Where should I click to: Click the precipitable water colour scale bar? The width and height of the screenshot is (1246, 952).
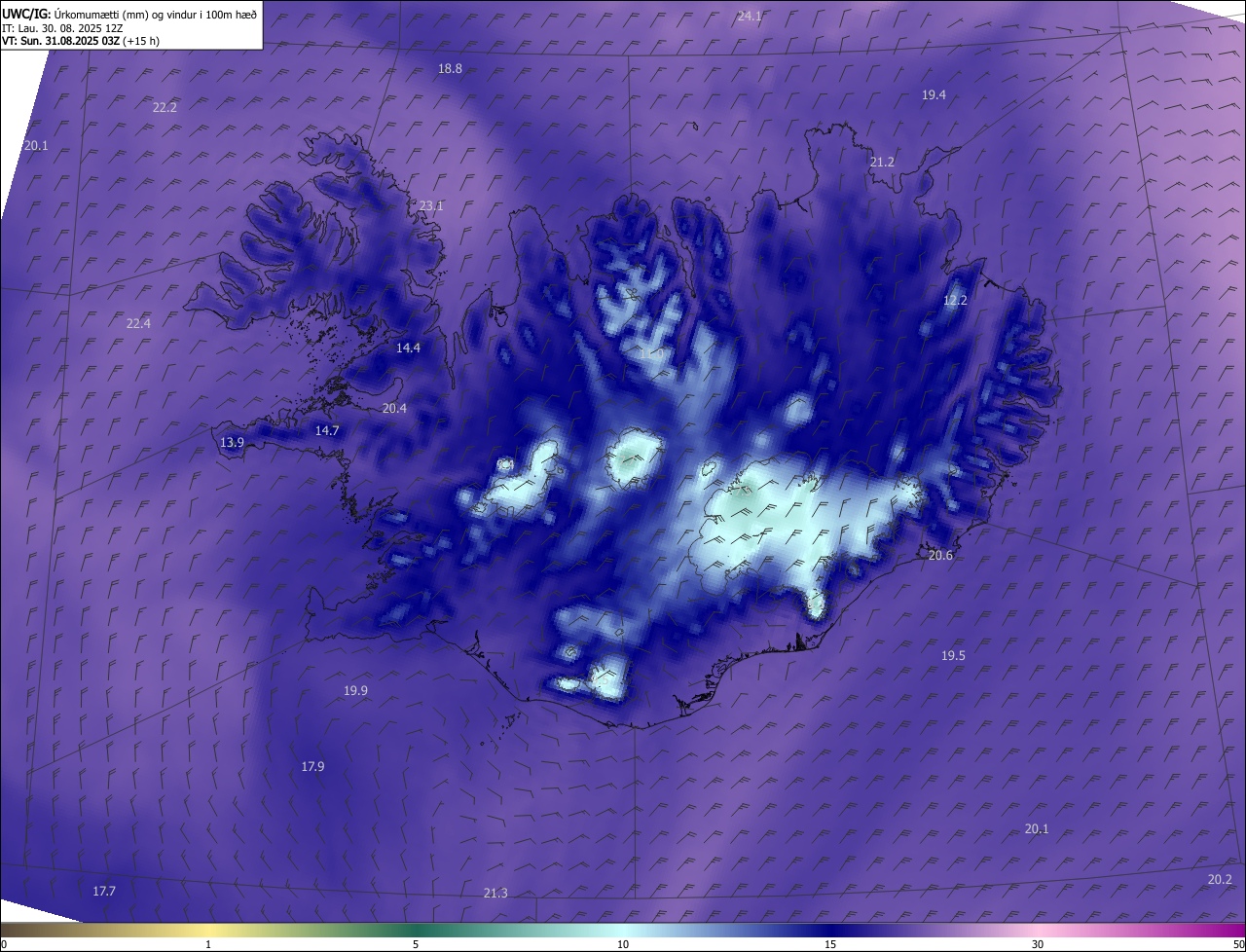click(623, 931)
